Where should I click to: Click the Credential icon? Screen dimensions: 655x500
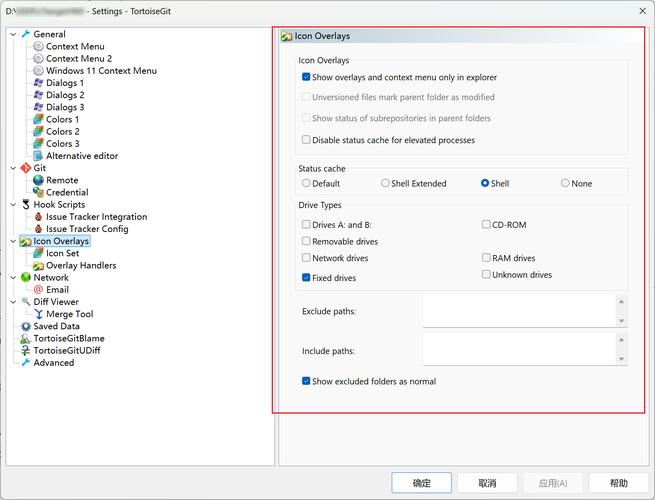(38, 192)
